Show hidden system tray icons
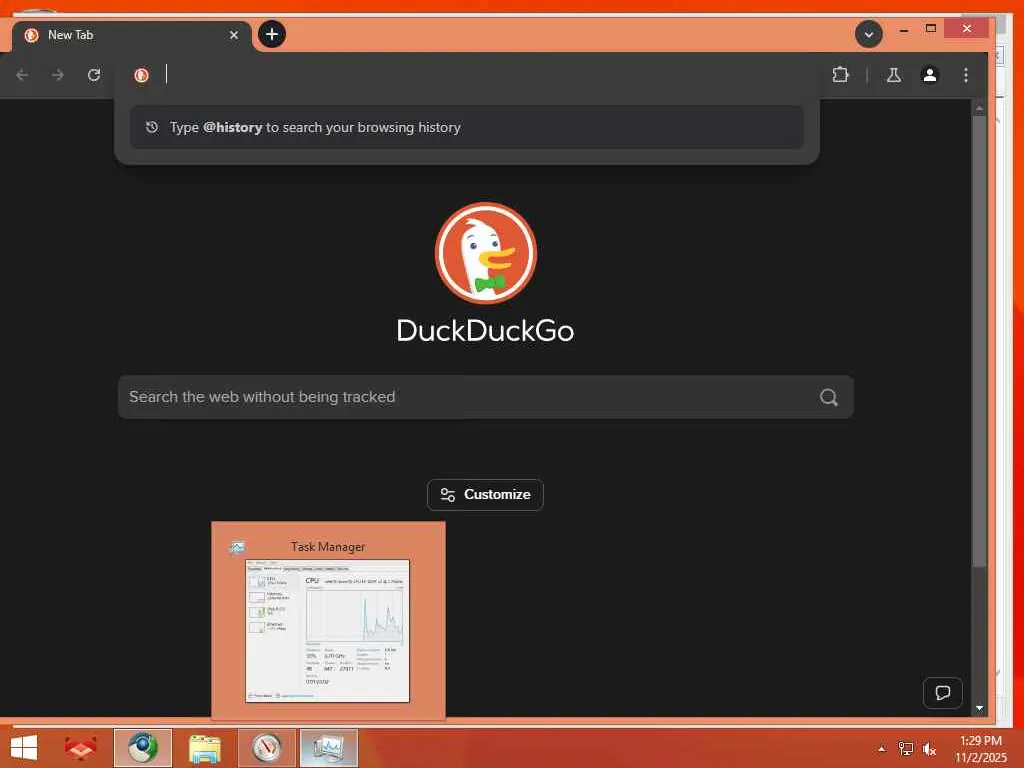Image resolution: width=1024 pixels, height=768 pixels. 882,749
